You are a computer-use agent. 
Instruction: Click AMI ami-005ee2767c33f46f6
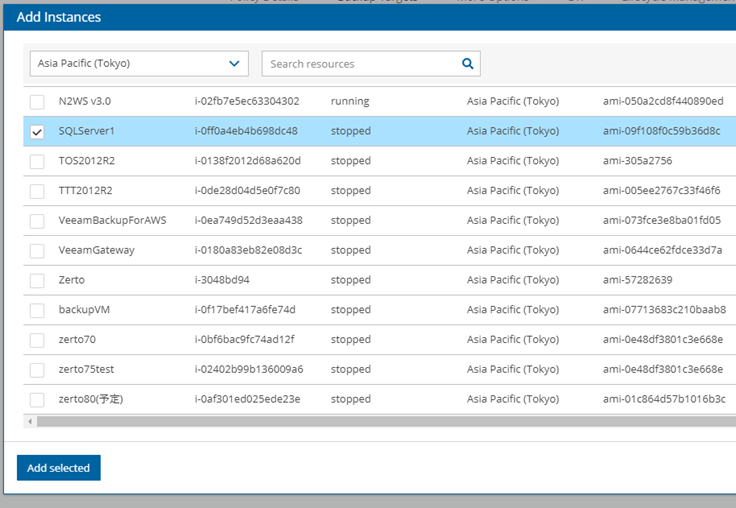click(661, 190)
